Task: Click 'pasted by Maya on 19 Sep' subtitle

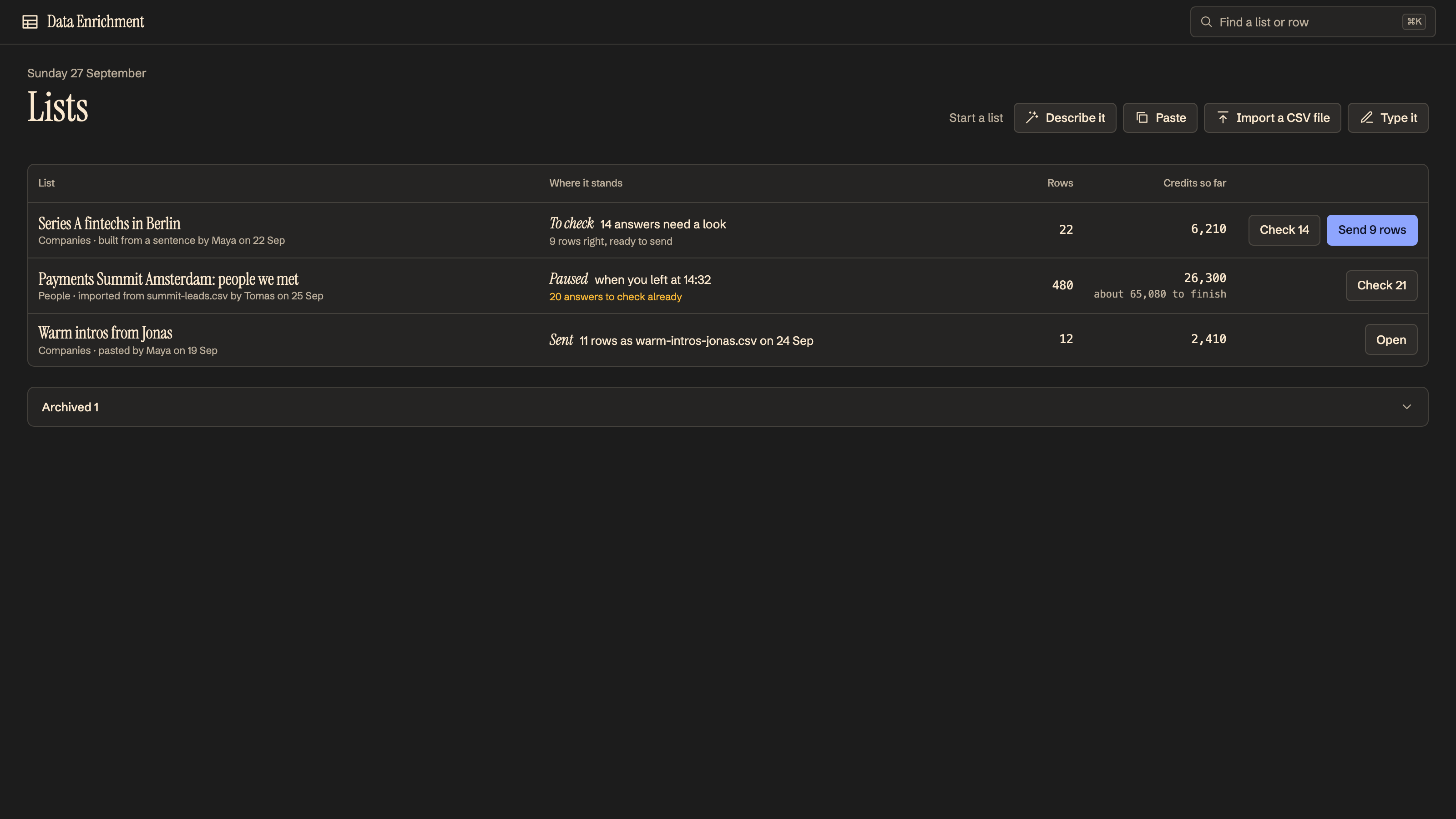Action: (x=158, y=350)
